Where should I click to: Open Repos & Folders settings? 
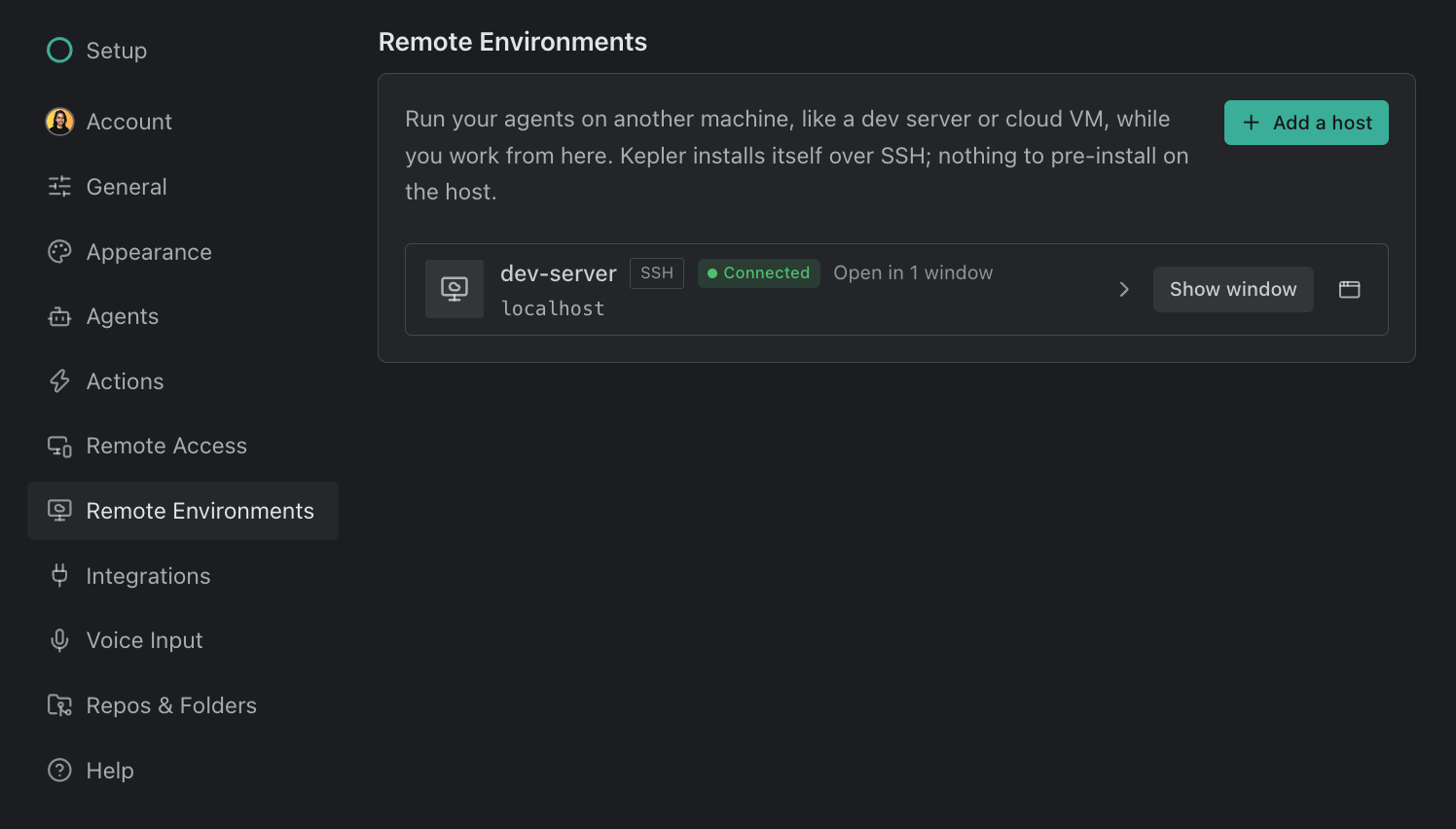pos(183,705)
